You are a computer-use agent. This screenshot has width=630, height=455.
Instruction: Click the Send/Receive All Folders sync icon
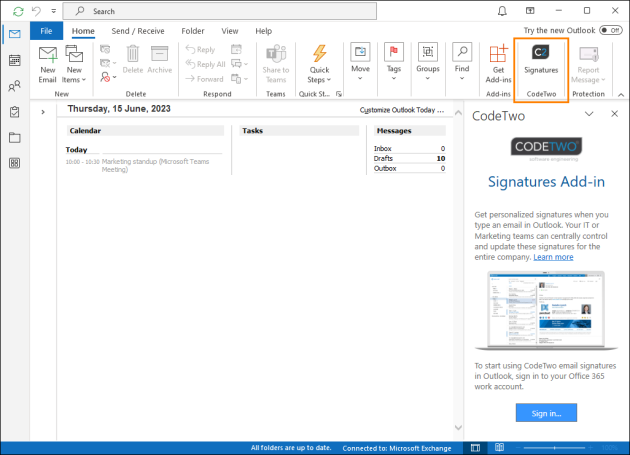click(18, 11)
